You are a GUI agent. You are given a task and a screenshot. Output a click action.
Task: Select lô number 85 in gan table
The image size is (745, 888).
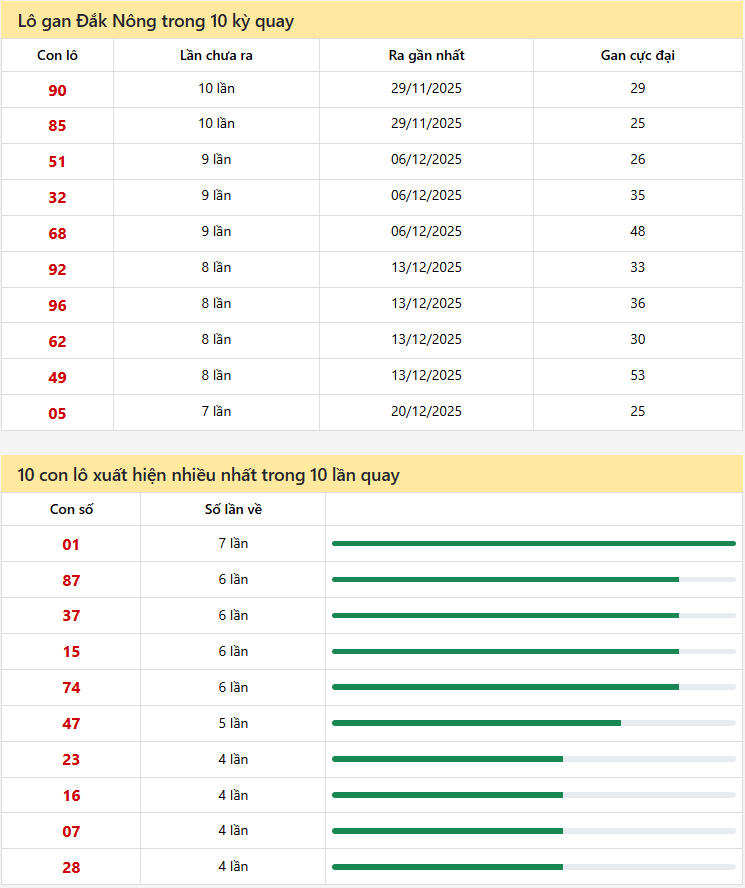click(x=57, y=127)
